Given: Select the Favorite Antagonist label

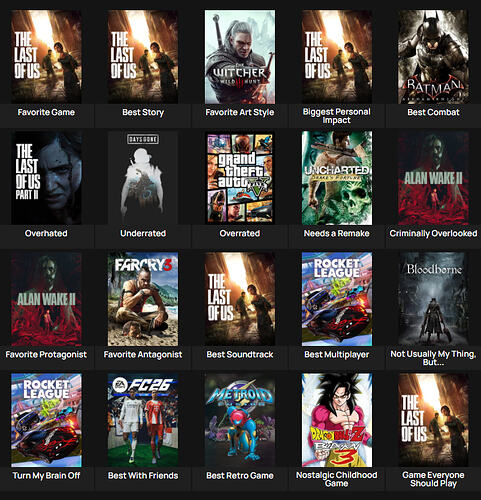Looking at the screenshot, I should [143, 355].
